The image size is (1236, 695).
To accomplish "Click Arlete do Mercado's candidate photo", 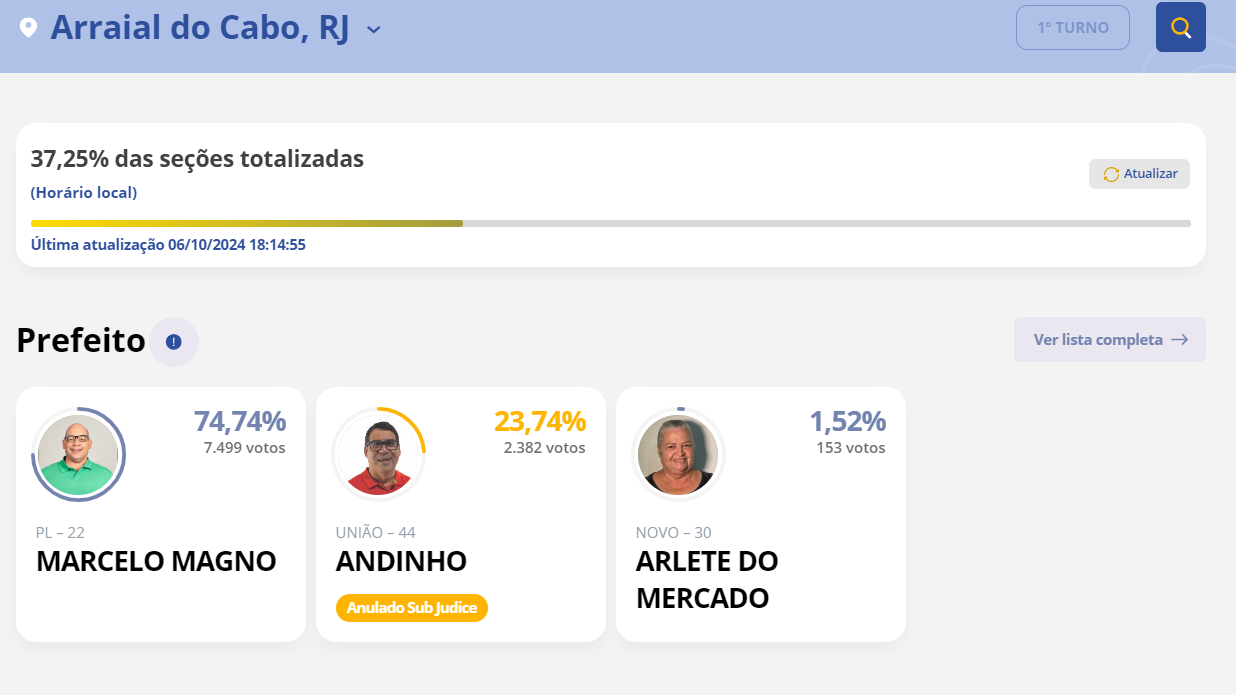I will [678, 455].
